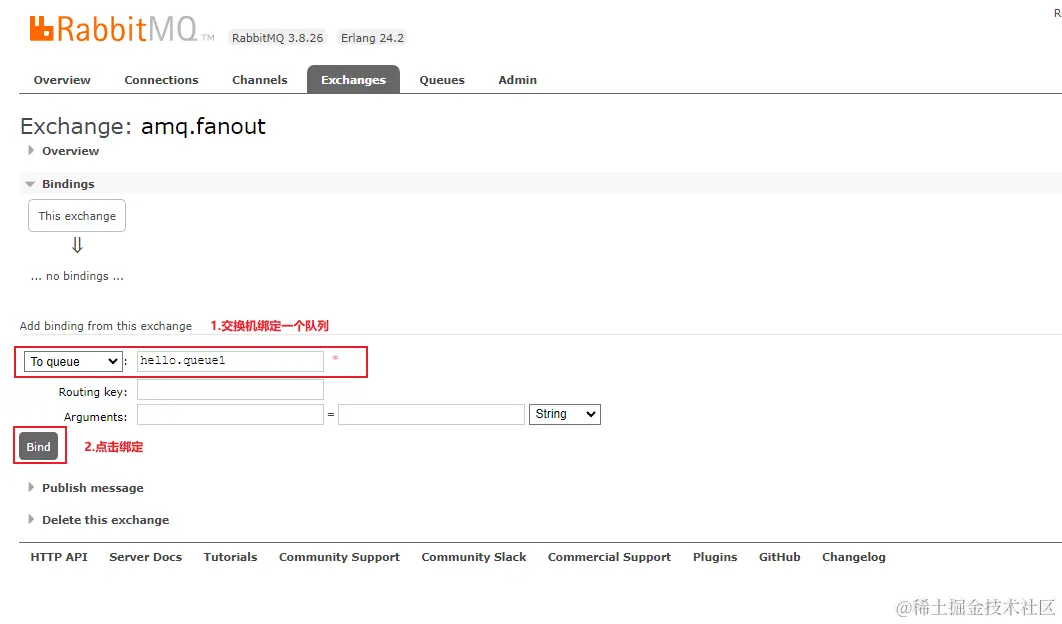Screen dimensions: 1062x624
Task: Click the Erlang 24.2 version label
Action: pyautogui.click(x=372, y=38)
